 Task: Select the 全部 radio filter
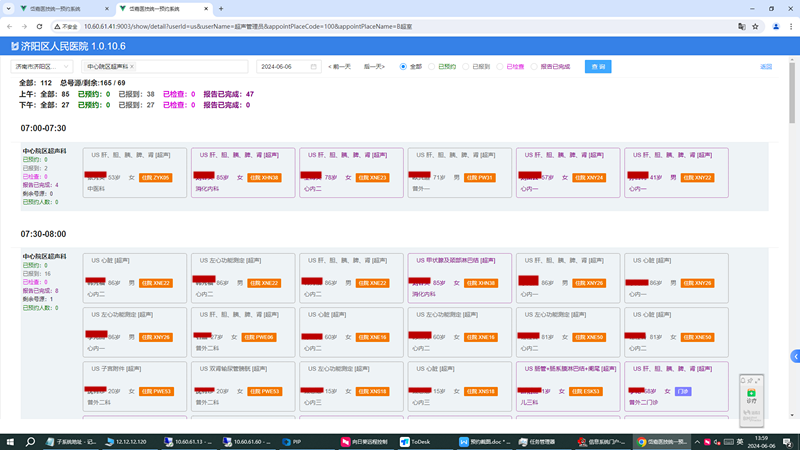pos(404,67)
